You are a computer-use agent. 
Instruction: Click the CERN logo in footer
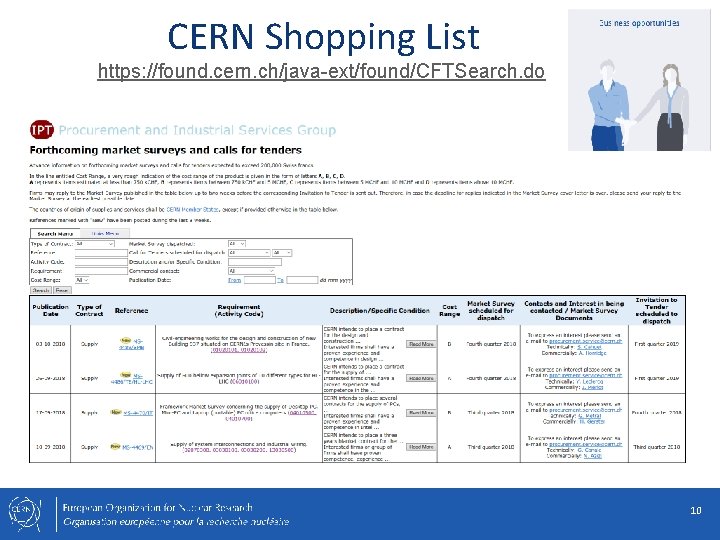(x=25, y=514)
